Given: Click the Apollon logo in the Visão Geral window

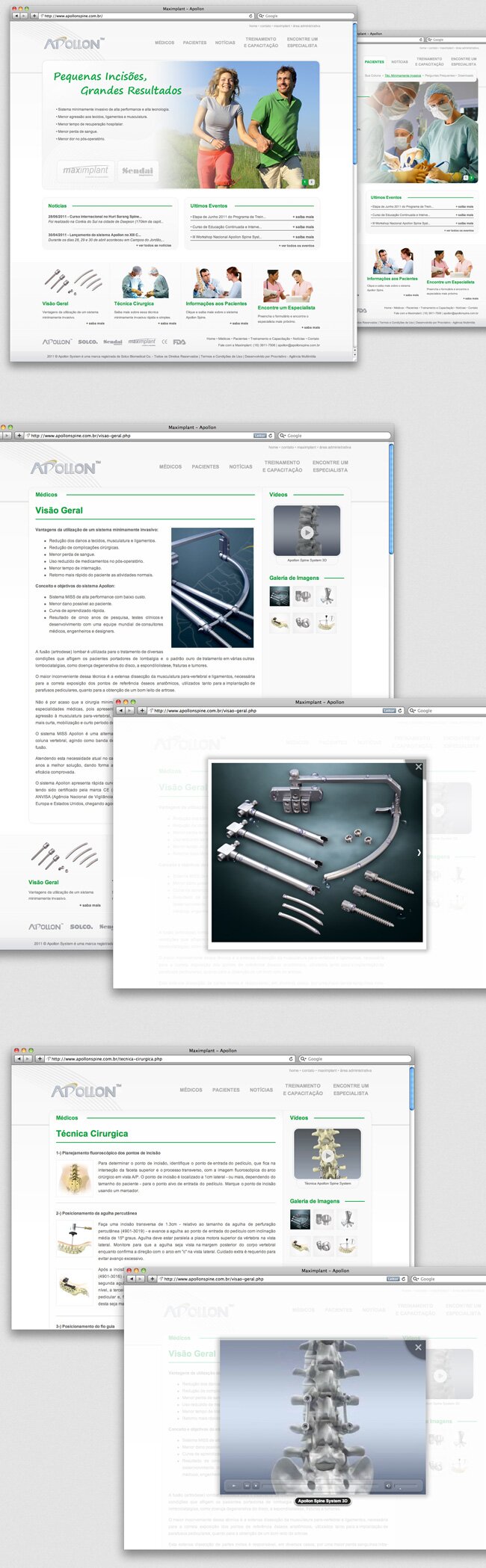Looking at the screenshot, I should pos(65,468).
